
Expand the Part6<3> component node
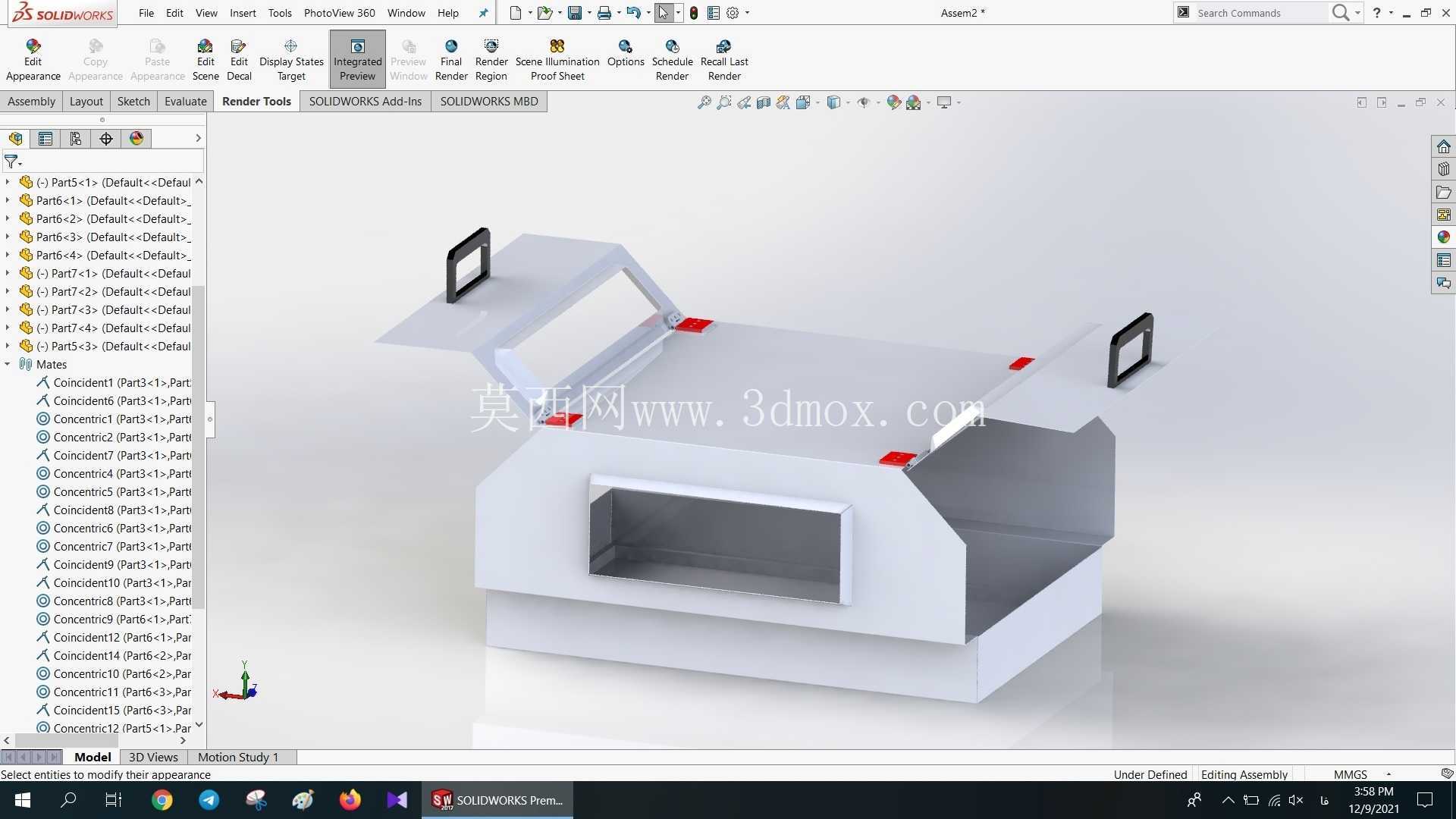coord(8,237)
